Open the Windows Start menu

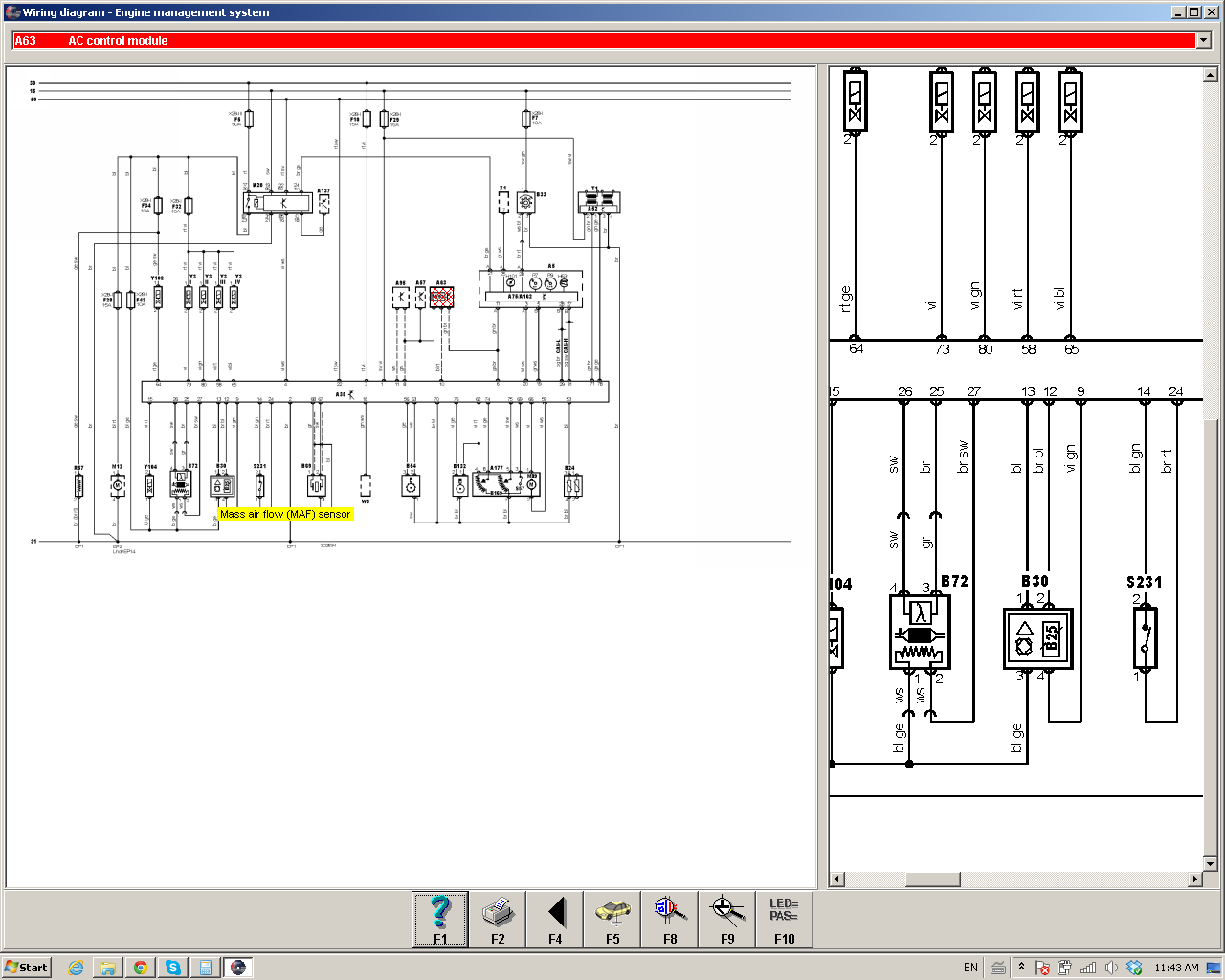coord(27,967)
